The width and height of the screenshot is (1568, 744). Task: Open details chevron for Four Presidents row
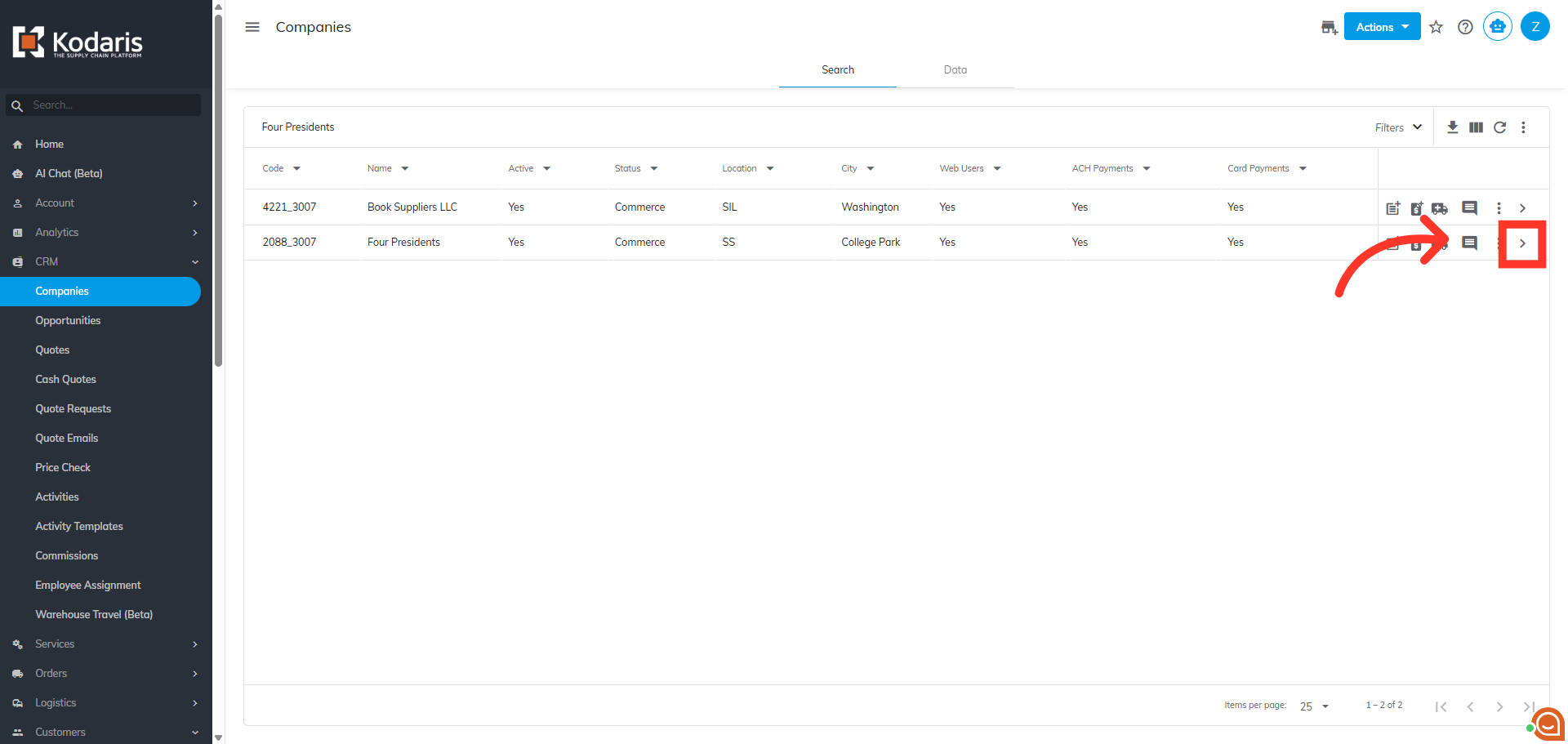click(1522, 243)
